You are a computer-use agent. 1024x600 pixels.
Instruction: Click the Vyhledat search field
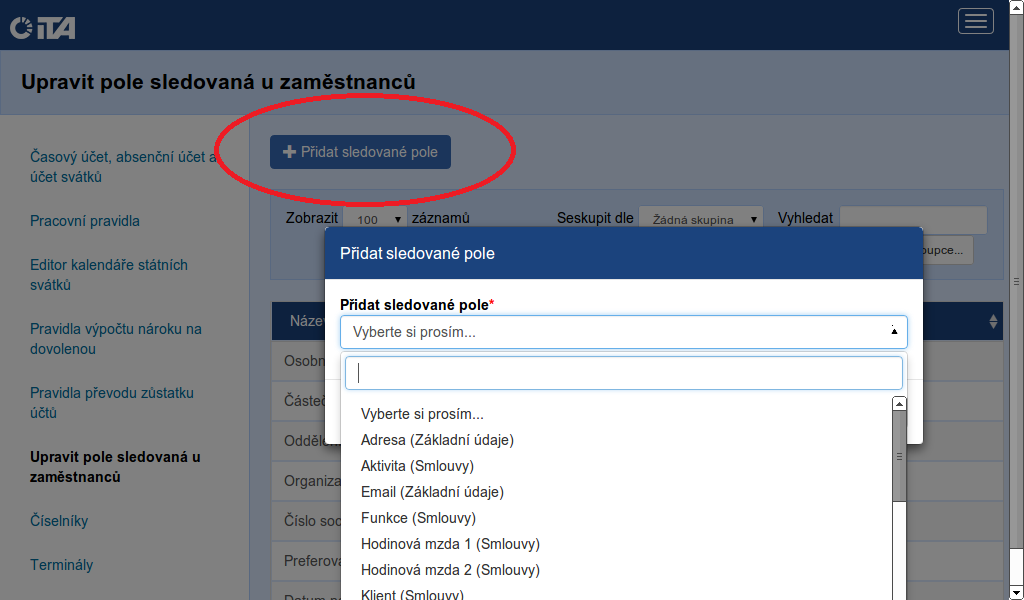tap(913, 219)
